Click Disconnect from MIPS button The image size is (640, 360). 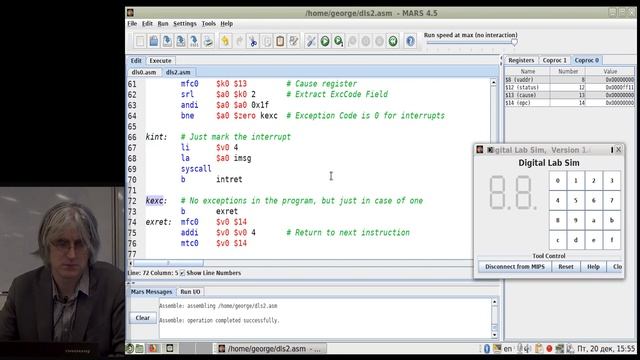pyautogui.click(x=515, y=267)
